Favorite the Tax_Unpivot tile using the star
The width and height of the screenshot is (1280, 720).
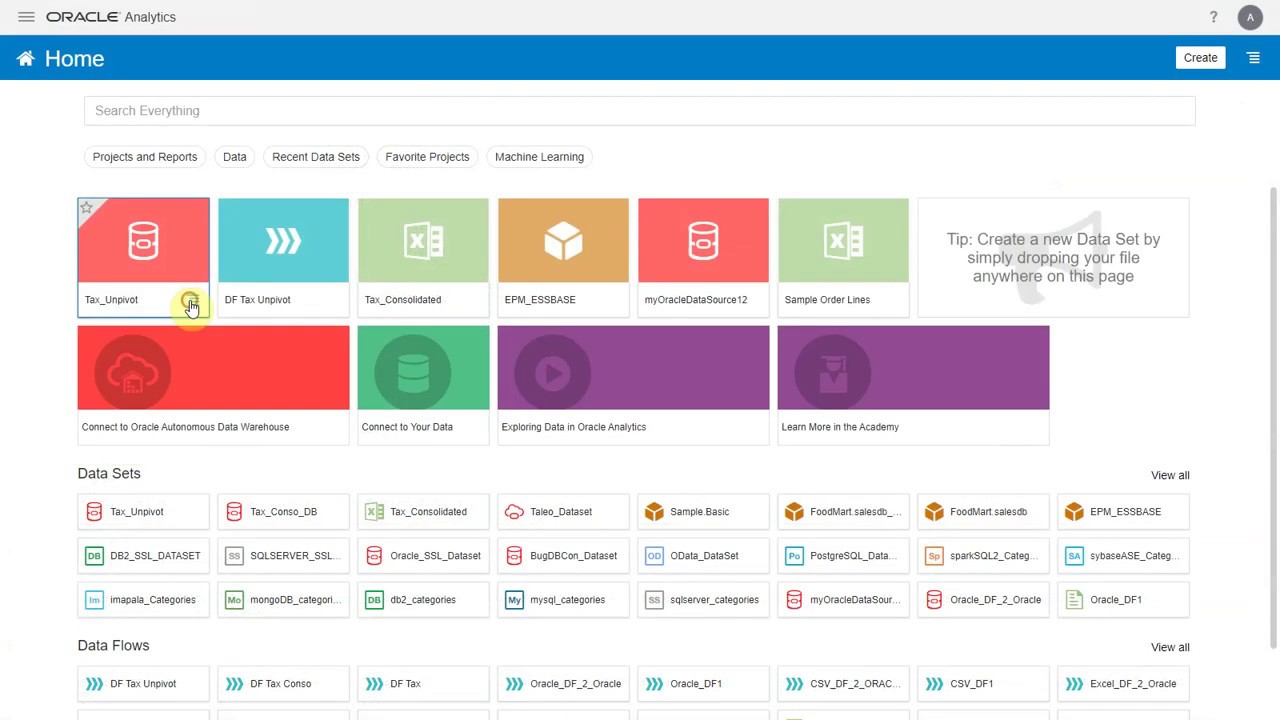point(87,208)
